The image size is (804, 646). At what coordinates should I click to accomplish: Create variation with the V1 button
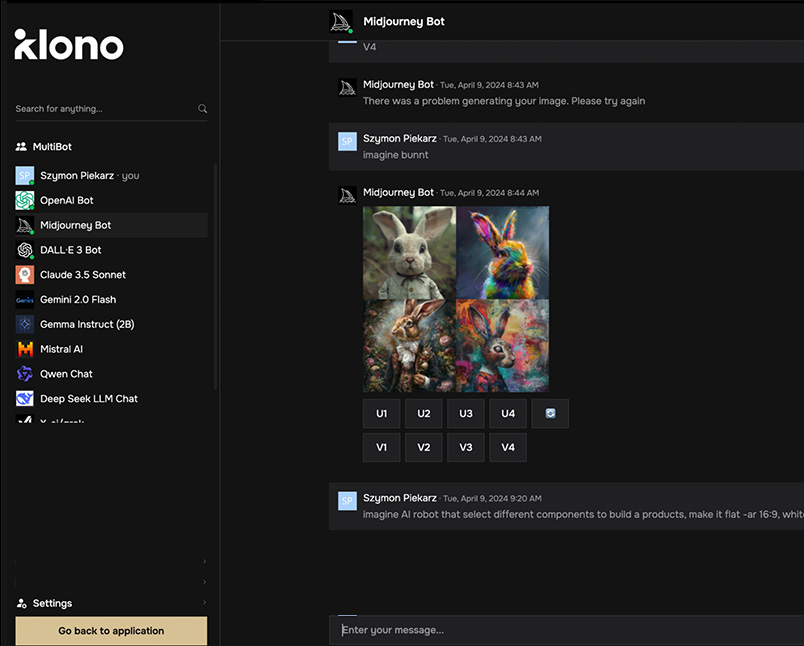click(381, 447)
